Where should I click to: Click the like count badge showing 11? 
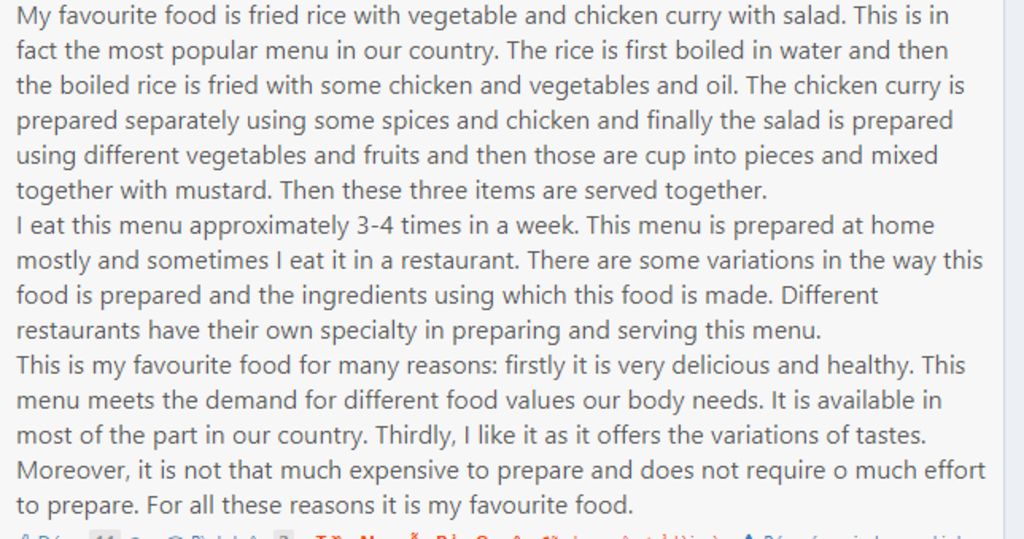[104, 535]
